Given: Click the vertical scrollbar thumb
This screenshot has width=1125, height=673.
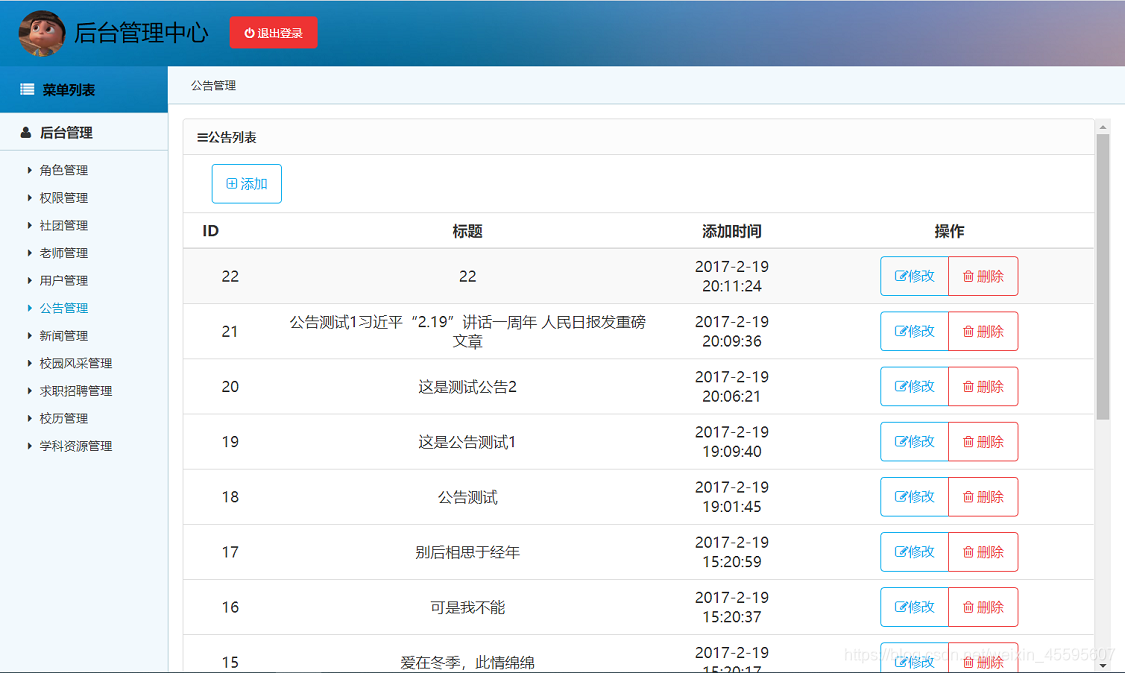Looking at the screenshot, I should pyautogui.click(x=1103, y=277).
